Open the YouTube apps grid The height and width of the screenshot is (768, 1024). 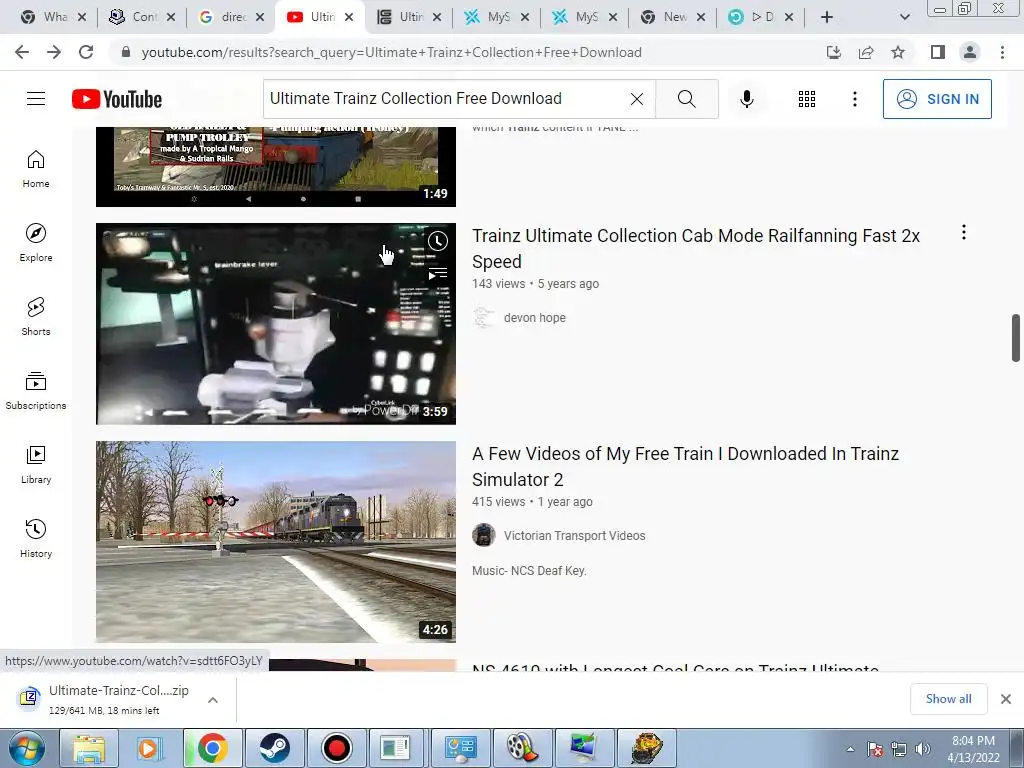pyautogui.click(x=807, y=99)
